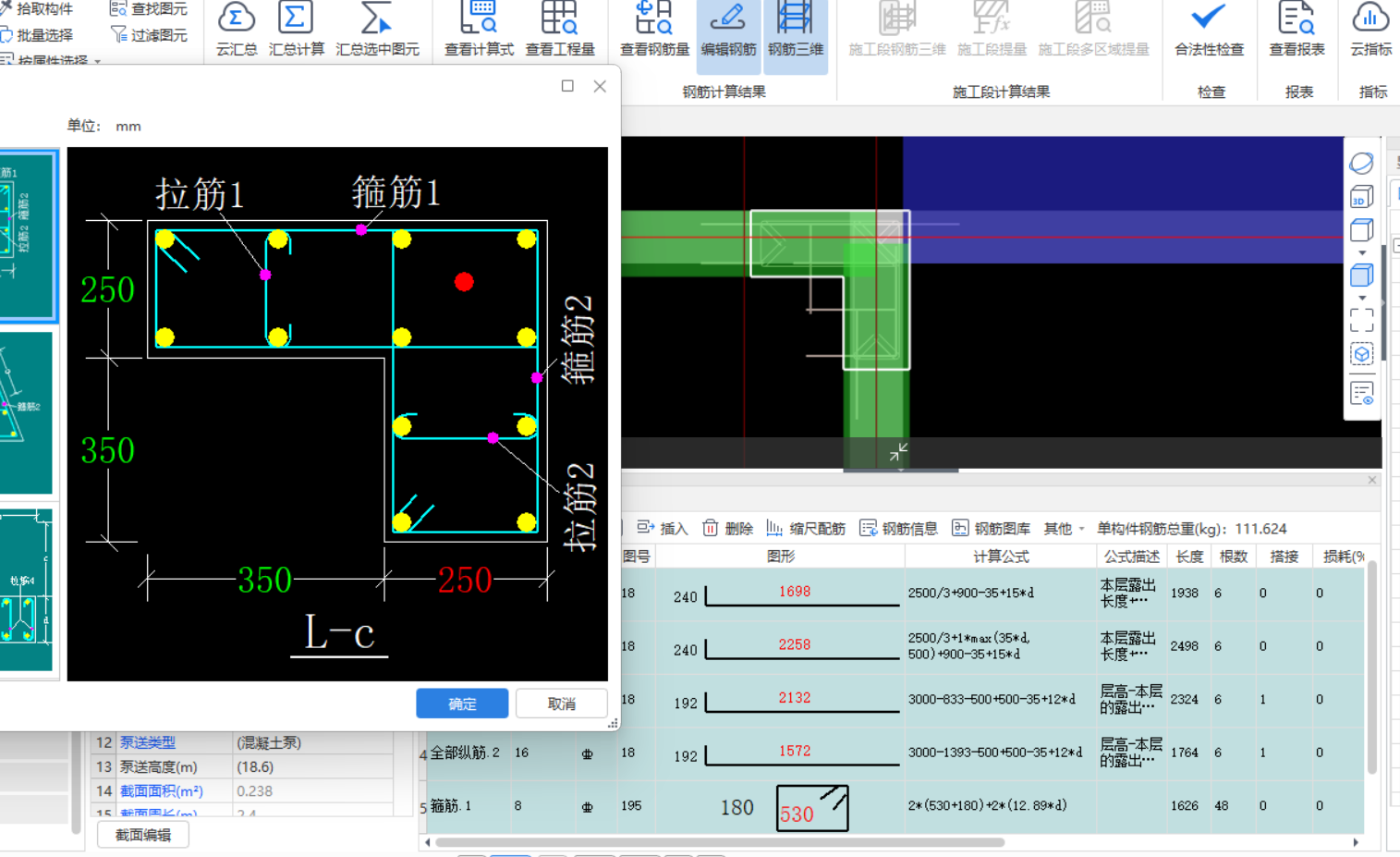Select the shape cell with 2258
Viewport: 1400px width, 857px height.
(x=781, y=646)
